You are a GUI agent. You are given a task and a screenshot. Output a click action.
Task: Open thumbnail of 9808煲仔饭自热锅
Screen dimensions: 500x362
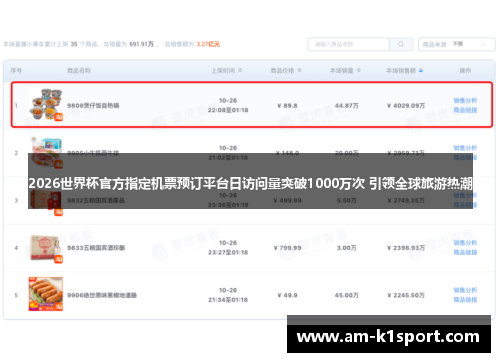coord(46,104)
